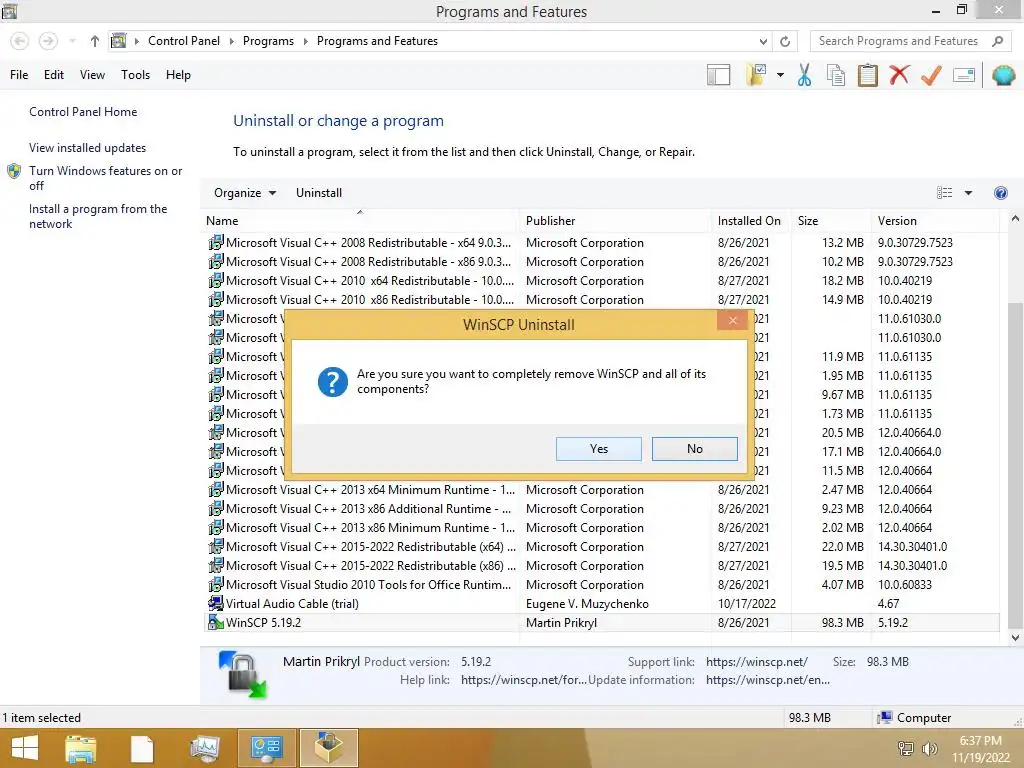Click the Copy toolbar icon
Viewport: 1024px width, 768px height.
click(835, 75)
